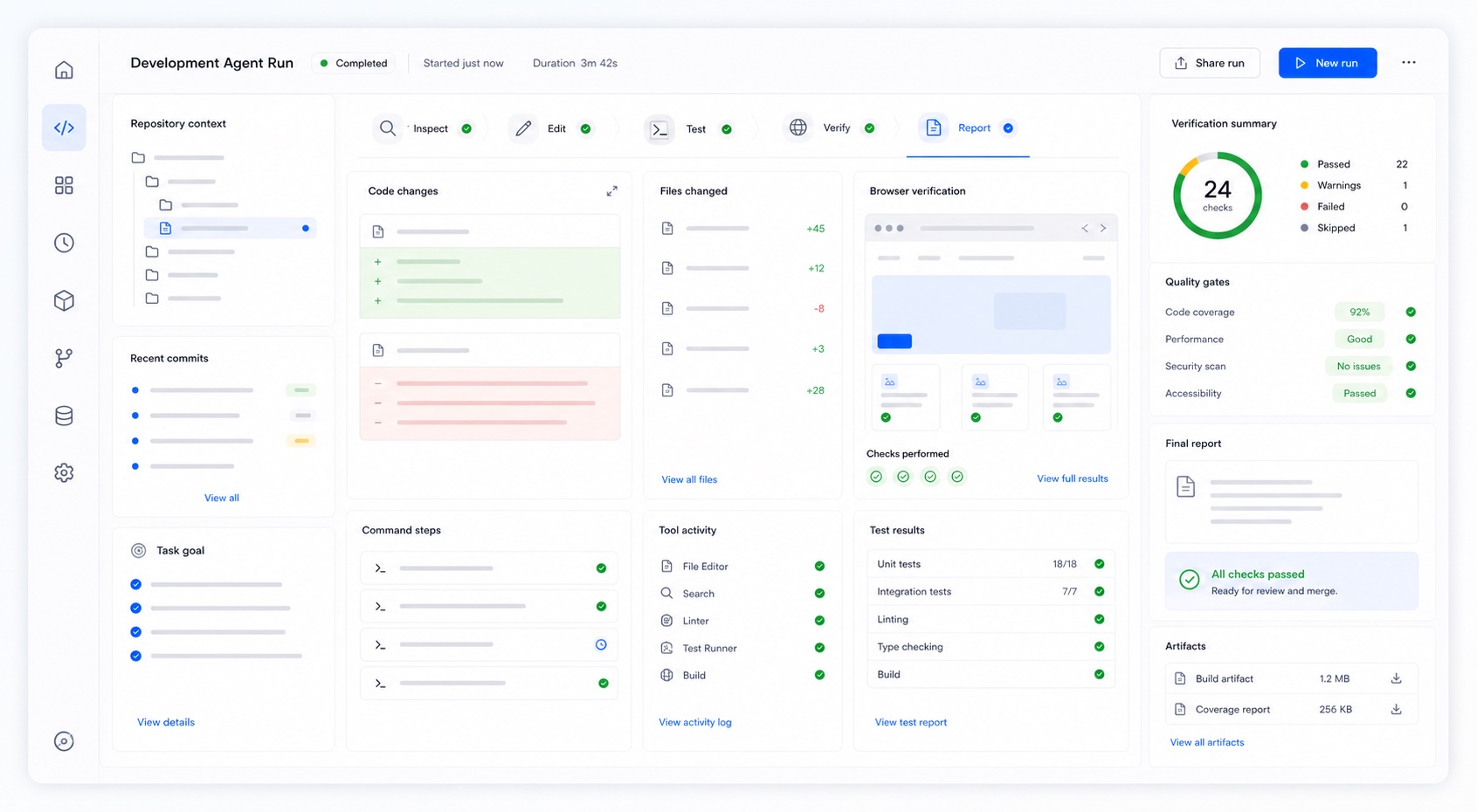Expand the first folder below the selected file
The width and height of the screenshot is (1477, 812).
point(152,251)
